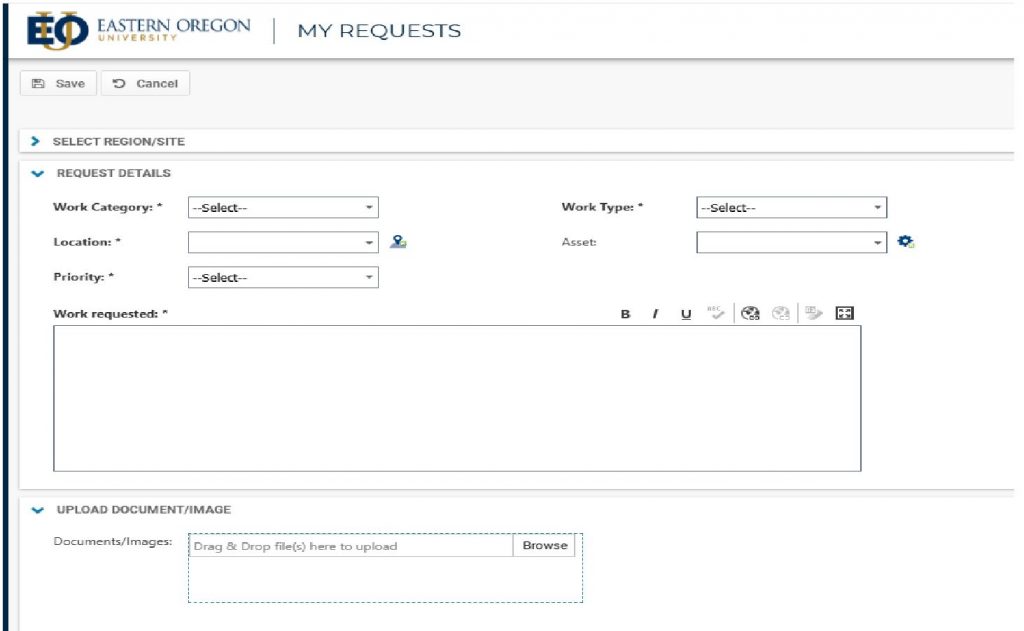This screenshot has height=631, width=1024.
Task: Open the Asset combo box
Action: [x=791, y=242]
